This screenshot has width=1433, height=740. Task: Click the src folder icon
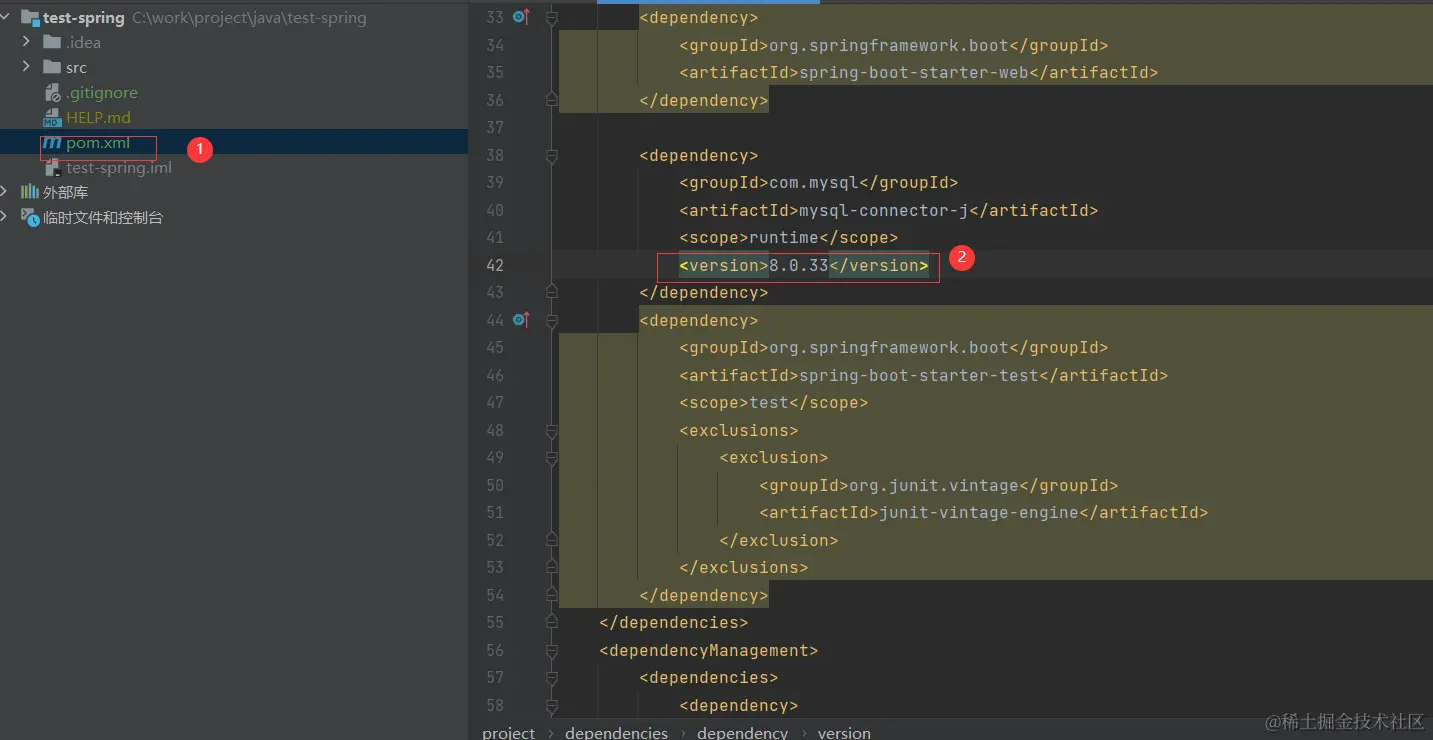52,67
